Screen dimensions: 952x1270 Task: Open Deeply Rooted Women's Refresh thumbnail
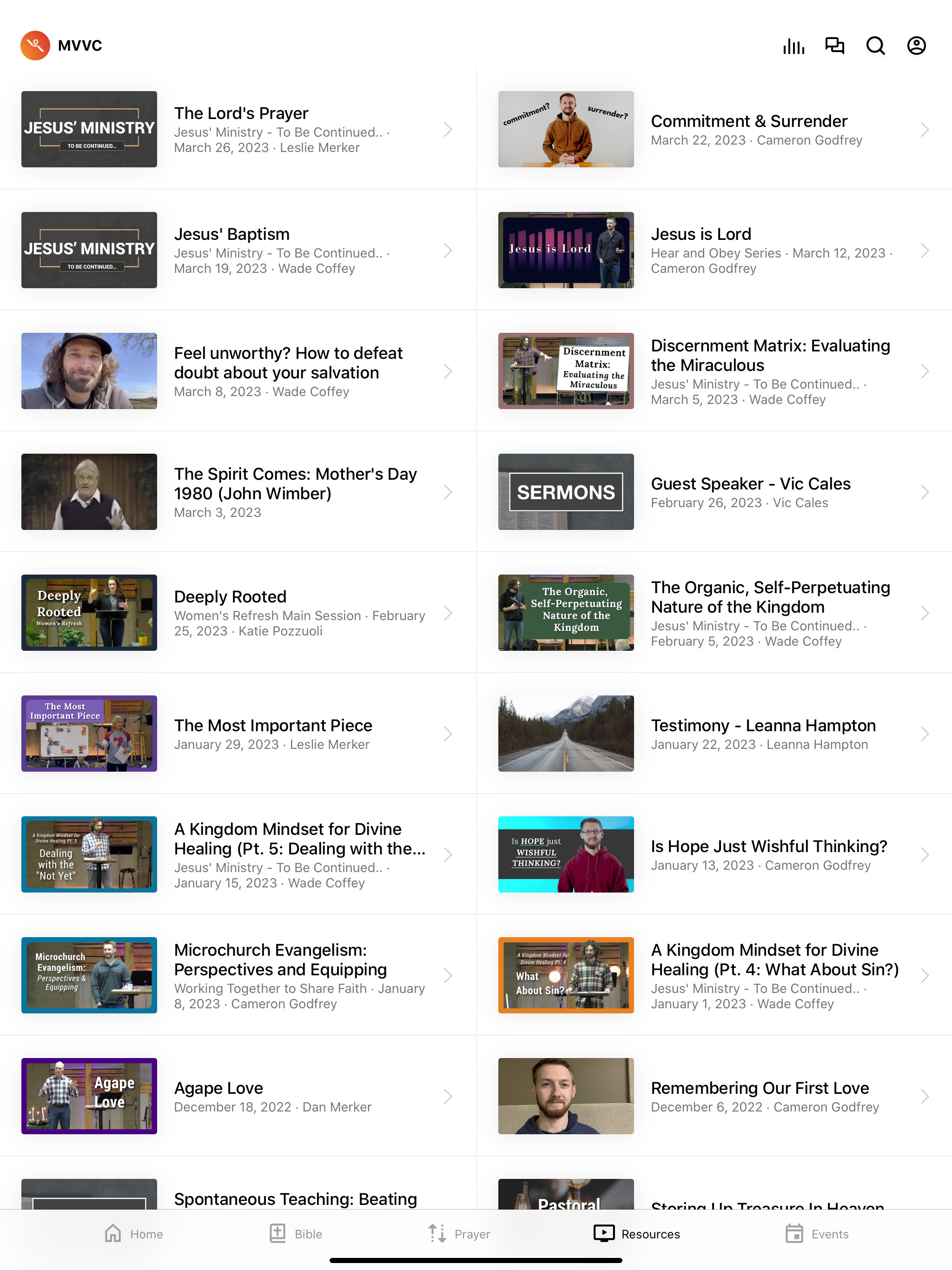89,613
